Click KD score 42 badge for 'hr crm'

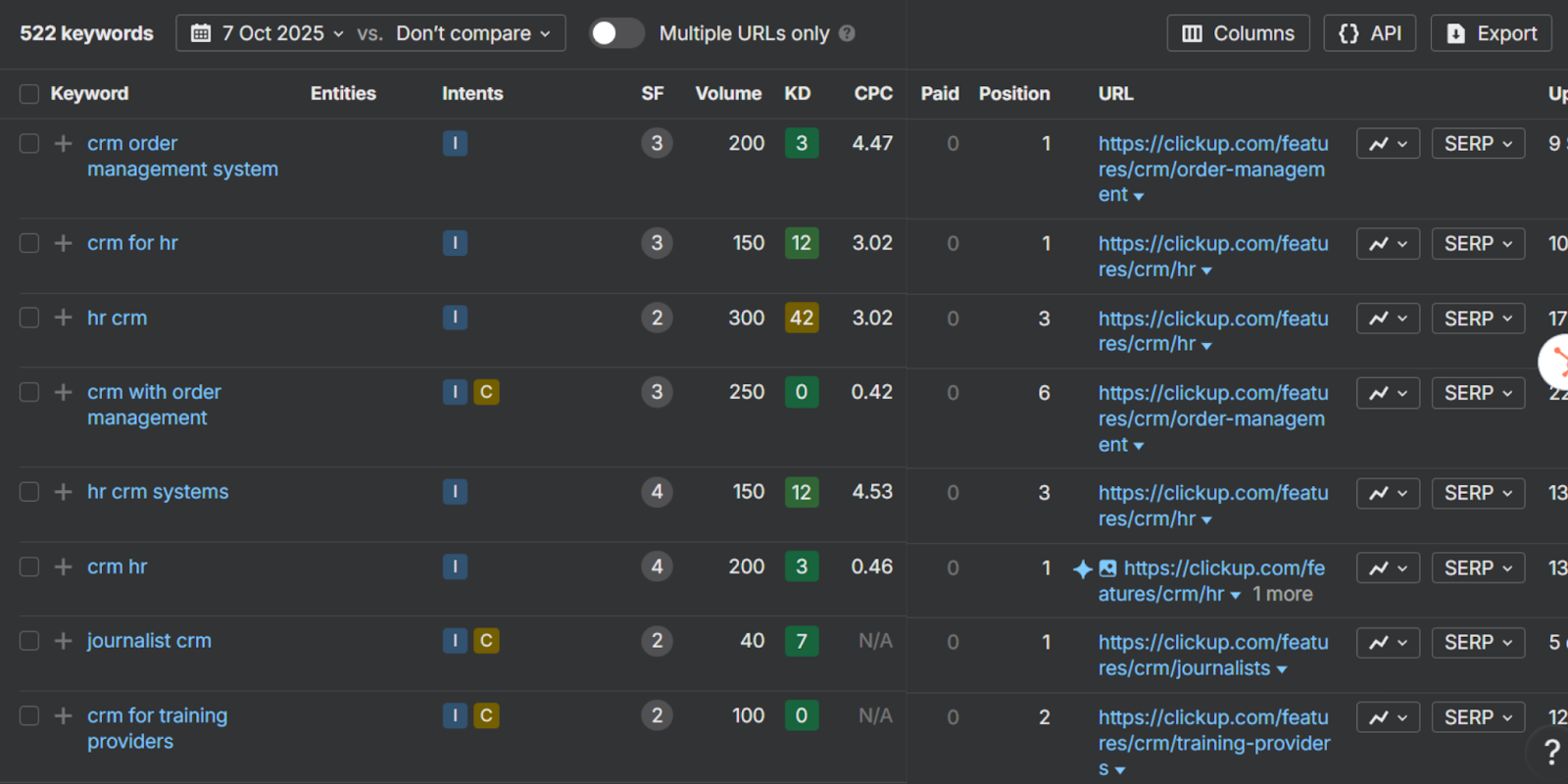802,318
